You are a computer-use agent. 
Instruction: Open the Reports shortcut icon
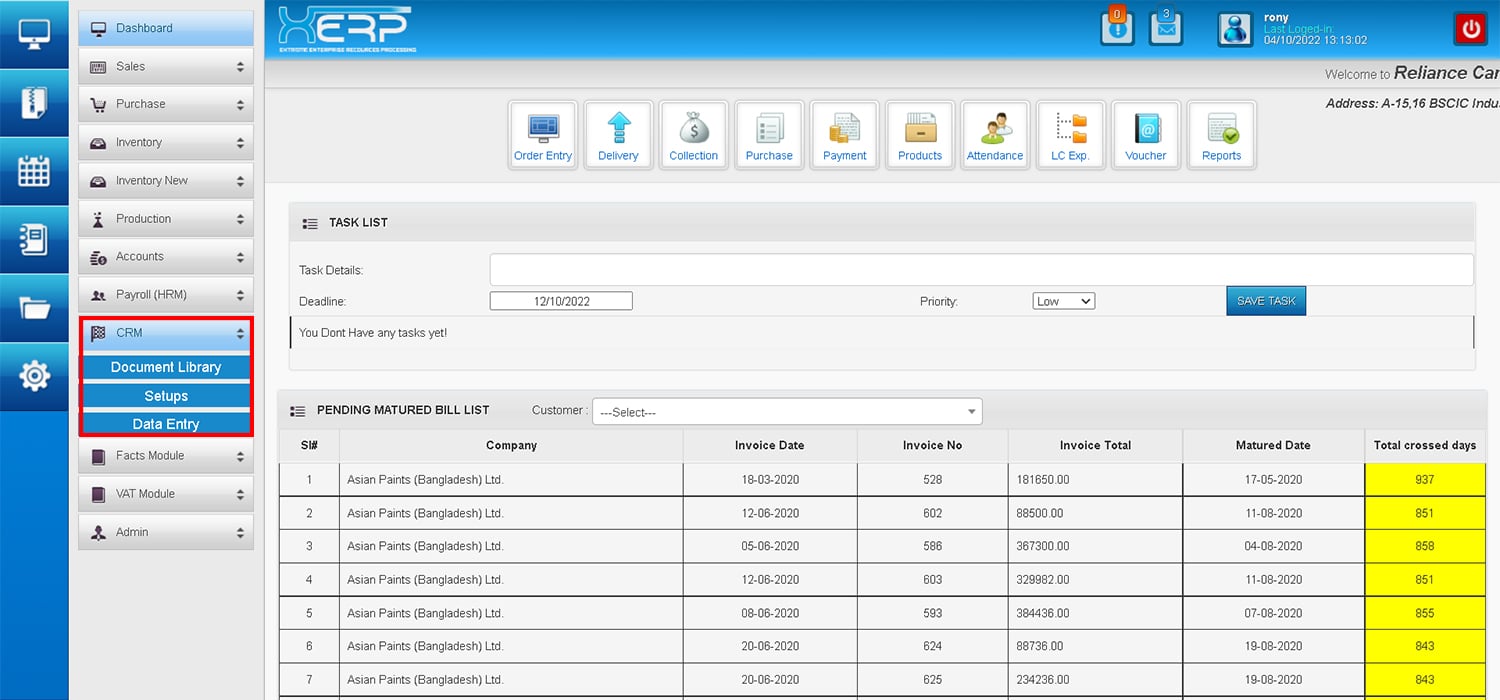1221,135
